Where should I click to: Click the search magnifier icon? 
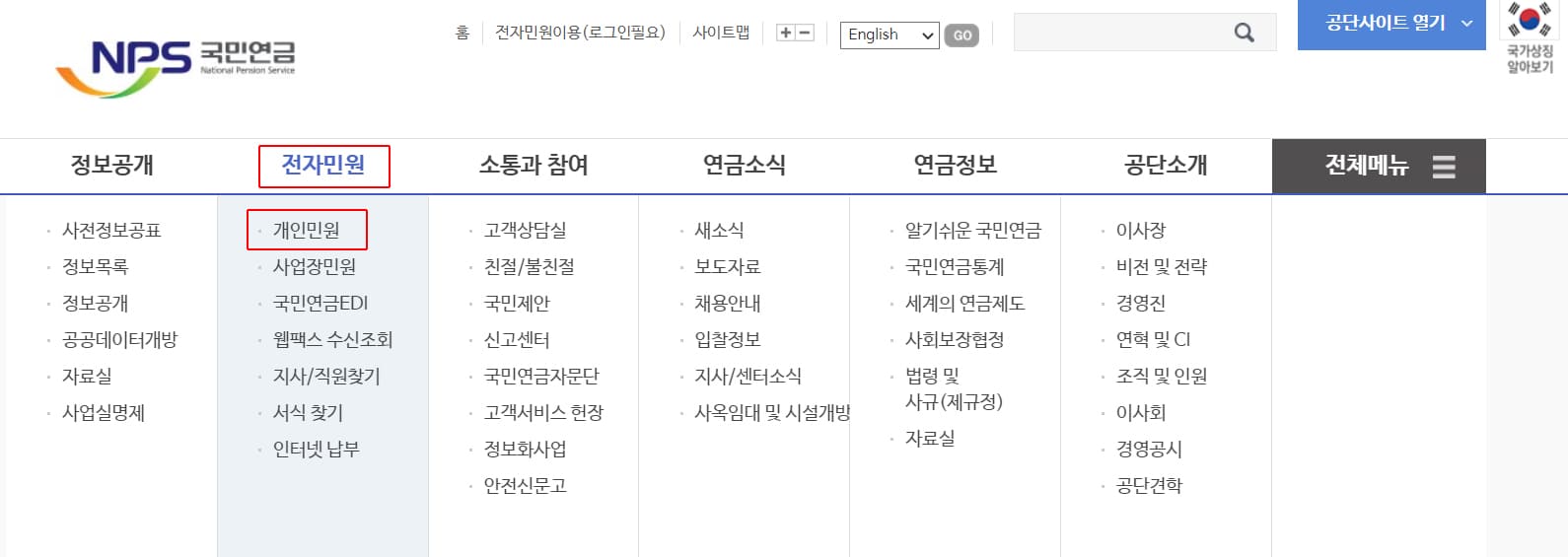click(x=1245, y=33)
